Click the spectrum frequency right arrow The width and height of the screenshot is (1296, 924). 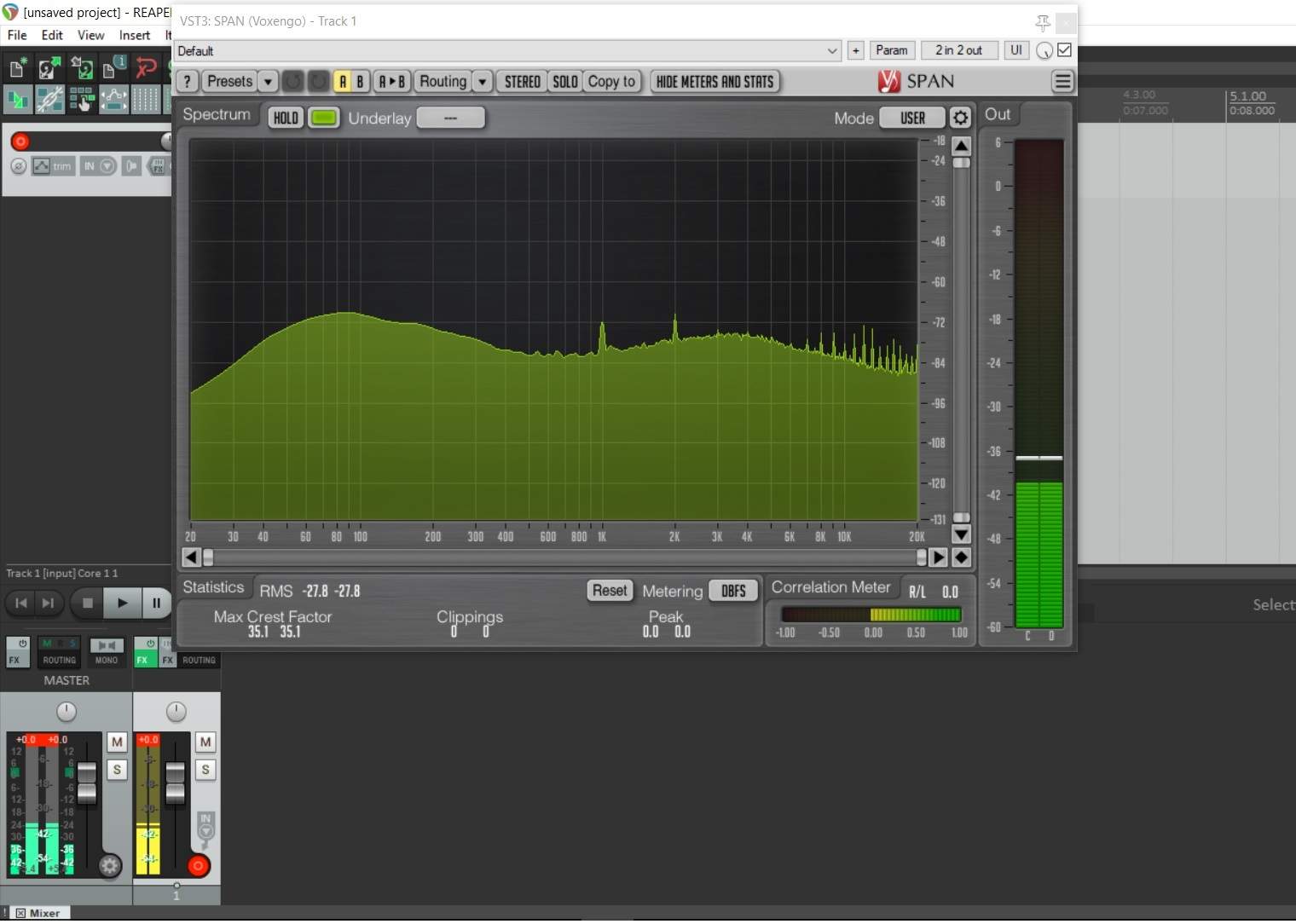pyautogui.click(x=938, y=557)
